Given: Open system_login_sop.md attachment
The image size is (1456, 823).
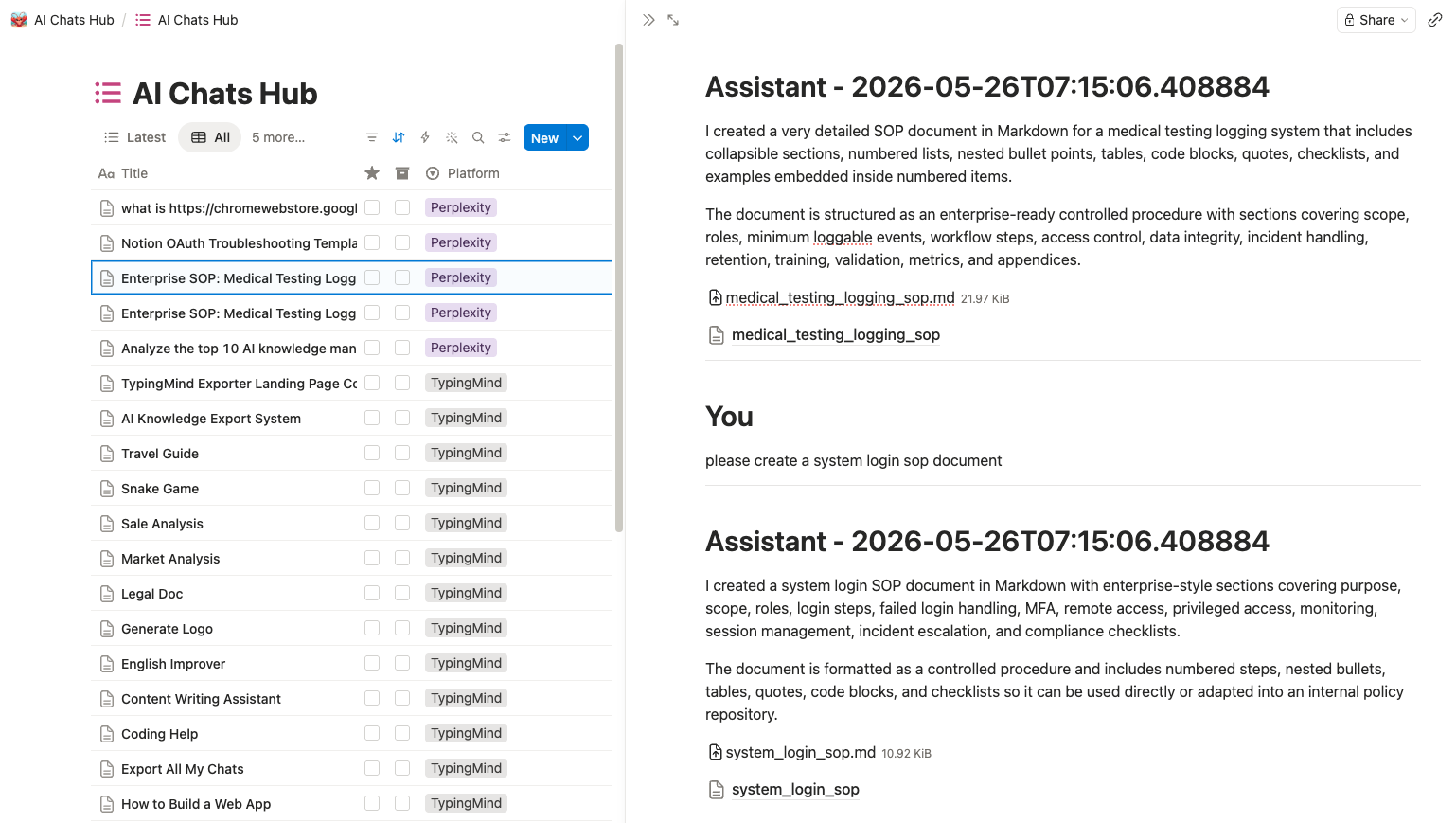Looking at the screenshot, I should (800, 752).
